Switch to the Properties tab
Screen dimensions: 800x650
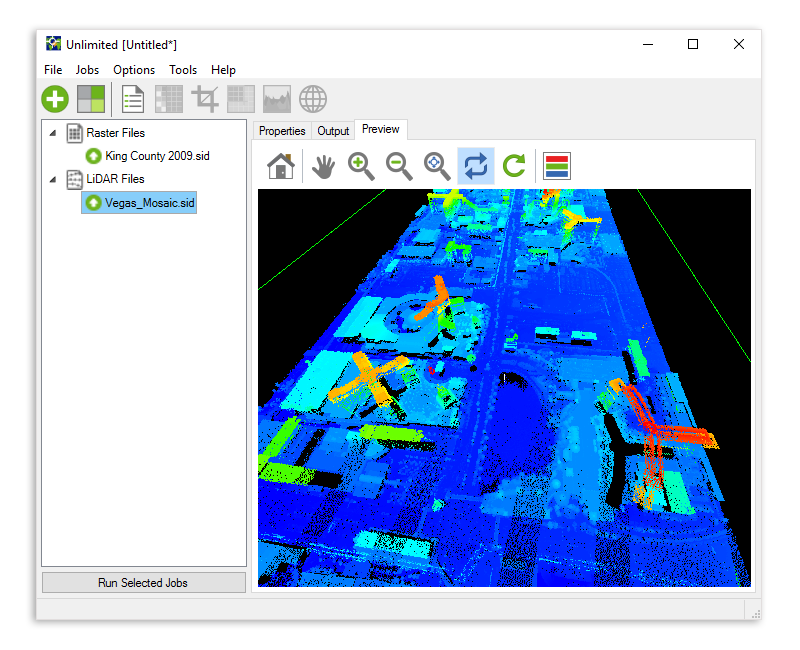(x=282, y=131)
